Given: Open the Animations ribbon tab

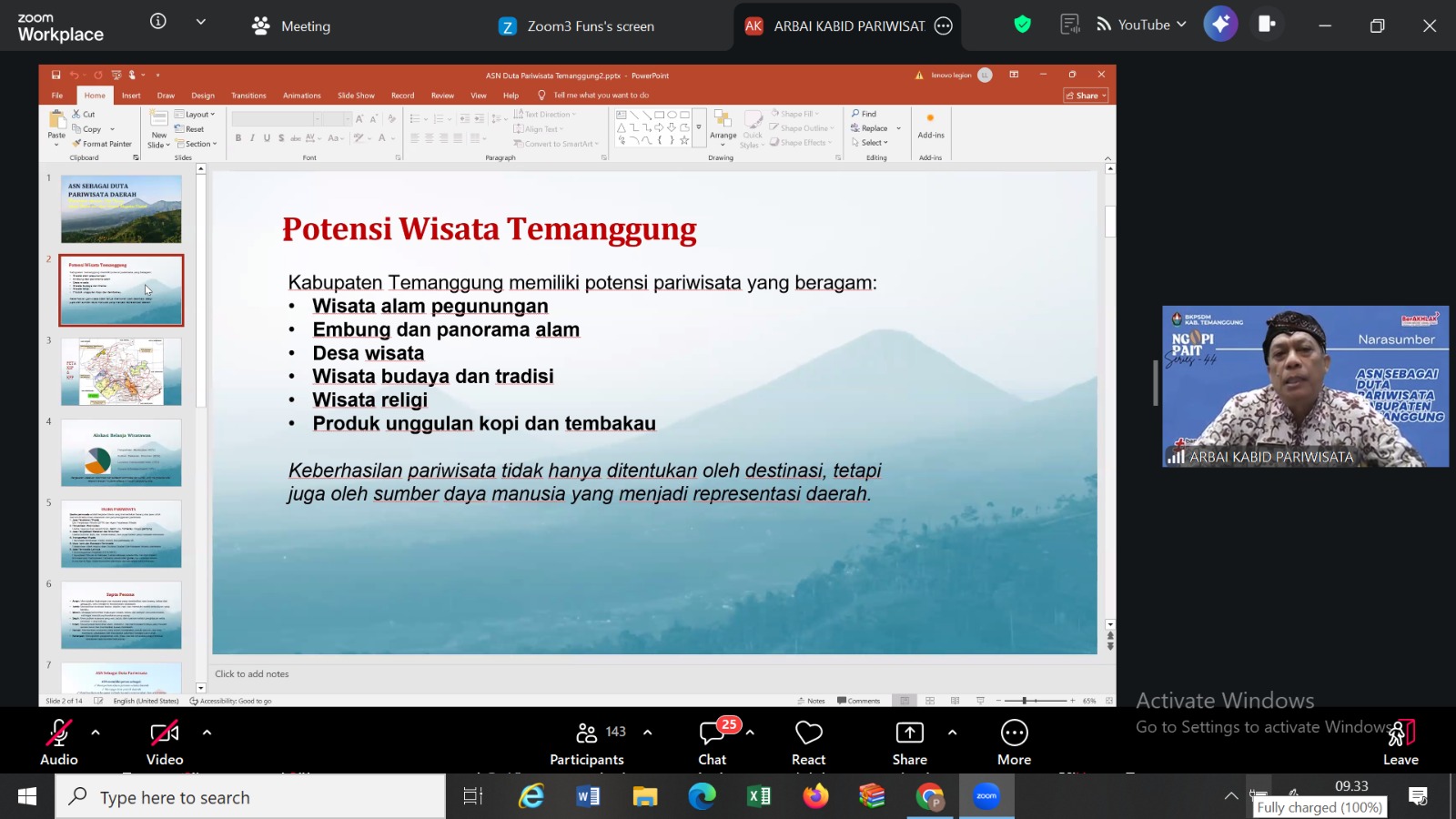Looking at the screenshot, I should [x=301, y=96].
